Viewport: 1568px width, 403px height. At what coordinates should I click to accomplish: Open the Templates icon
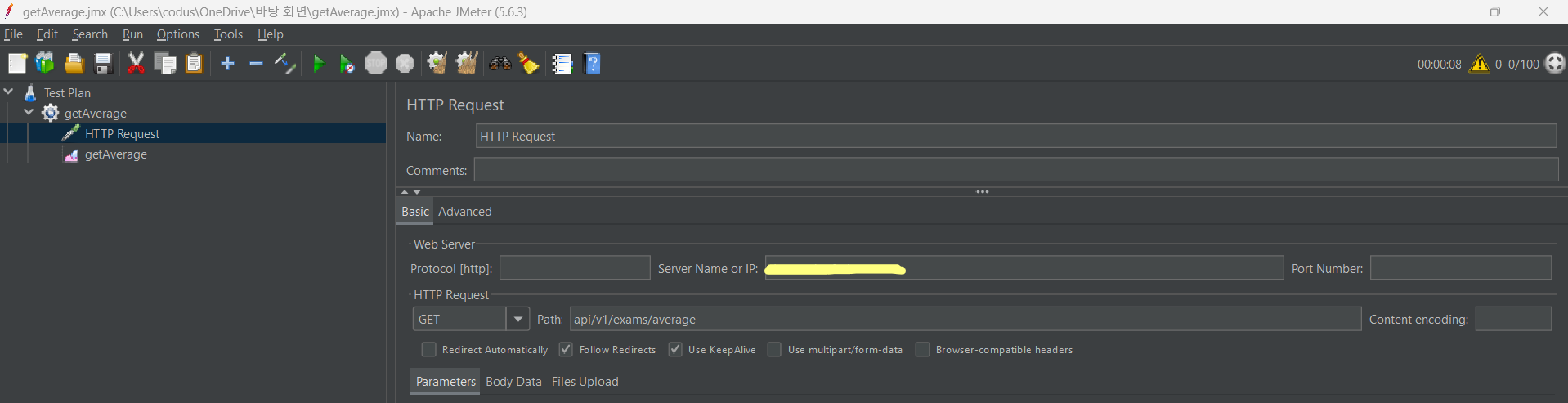[45, 64]
